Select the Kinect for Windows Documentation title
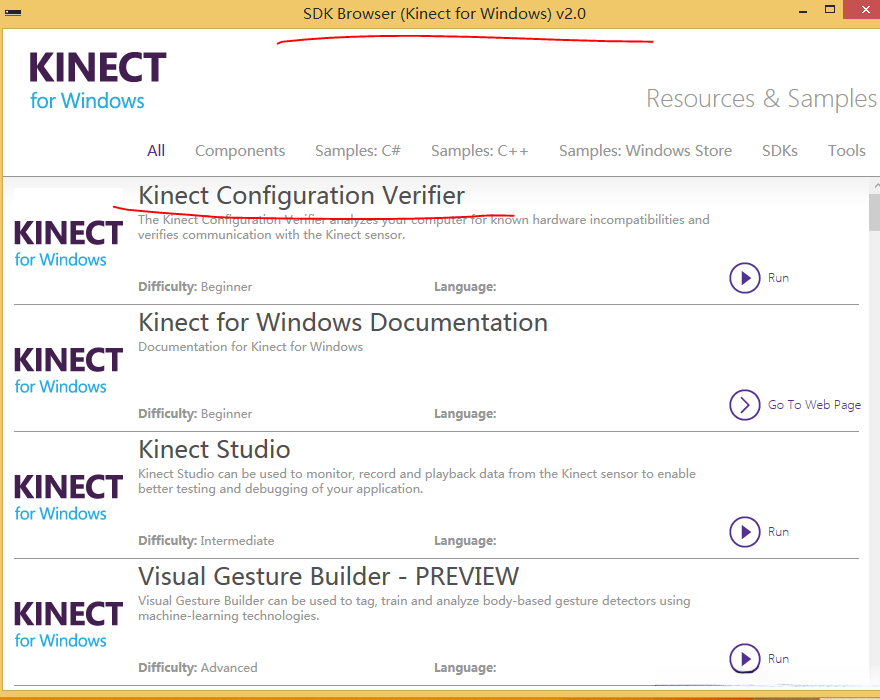This screenshot has height=700, width=880. coord(343,323)
